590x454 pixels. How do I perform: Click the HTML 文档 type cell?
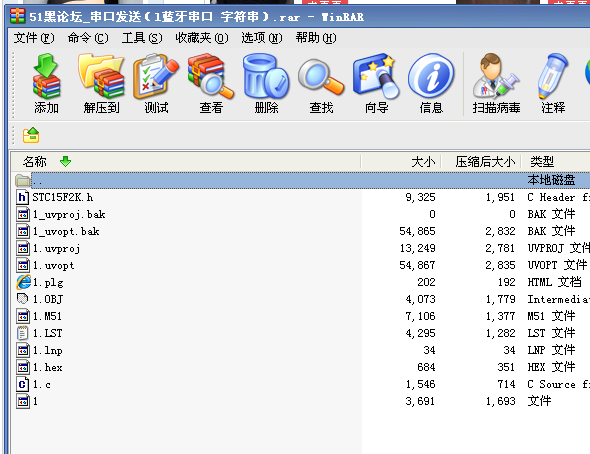tap(554, 282)
